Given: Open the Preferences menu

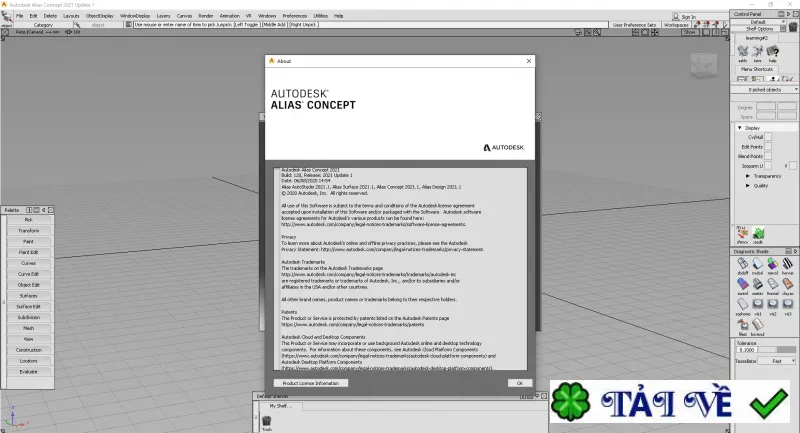Looking at the screenshot, I should pyautogui.click(x=295, y=16).
